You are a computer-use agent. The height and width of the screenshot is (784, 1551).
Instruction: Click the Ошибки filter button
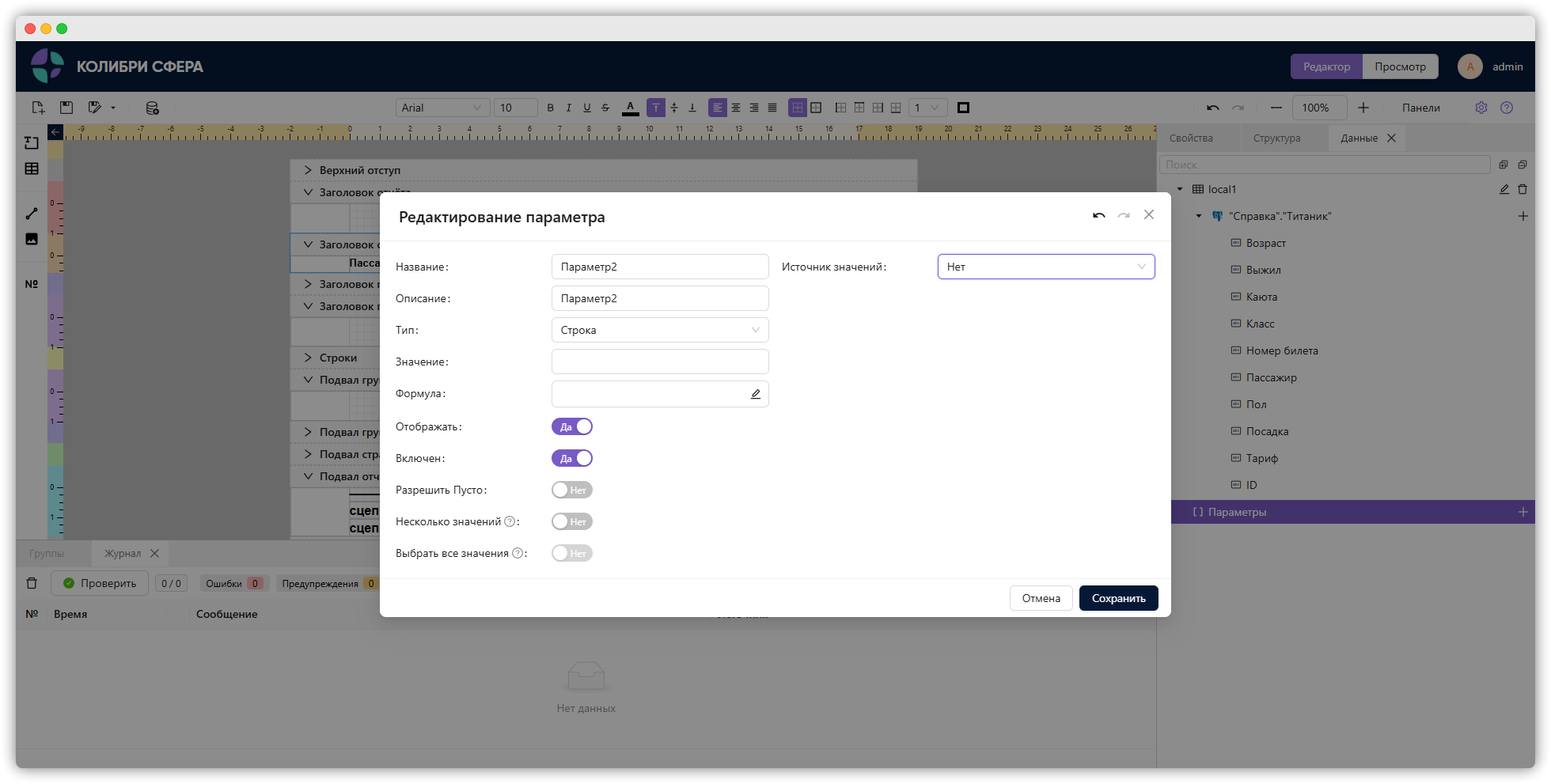(x=234, y=583)
